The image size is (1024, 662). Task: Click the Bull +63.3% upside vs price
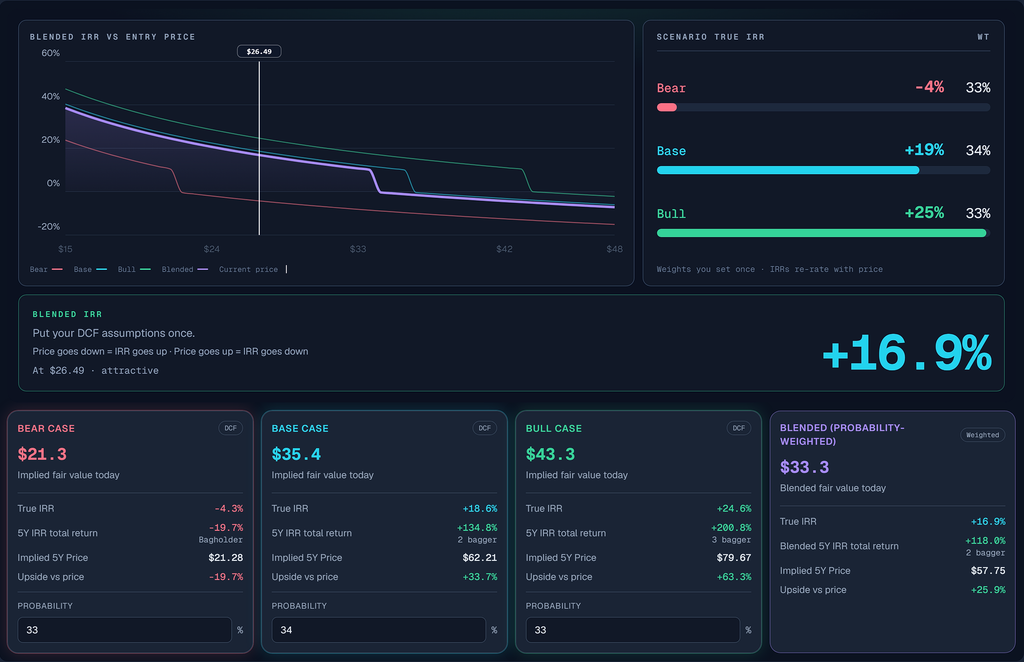coord(733,577)
